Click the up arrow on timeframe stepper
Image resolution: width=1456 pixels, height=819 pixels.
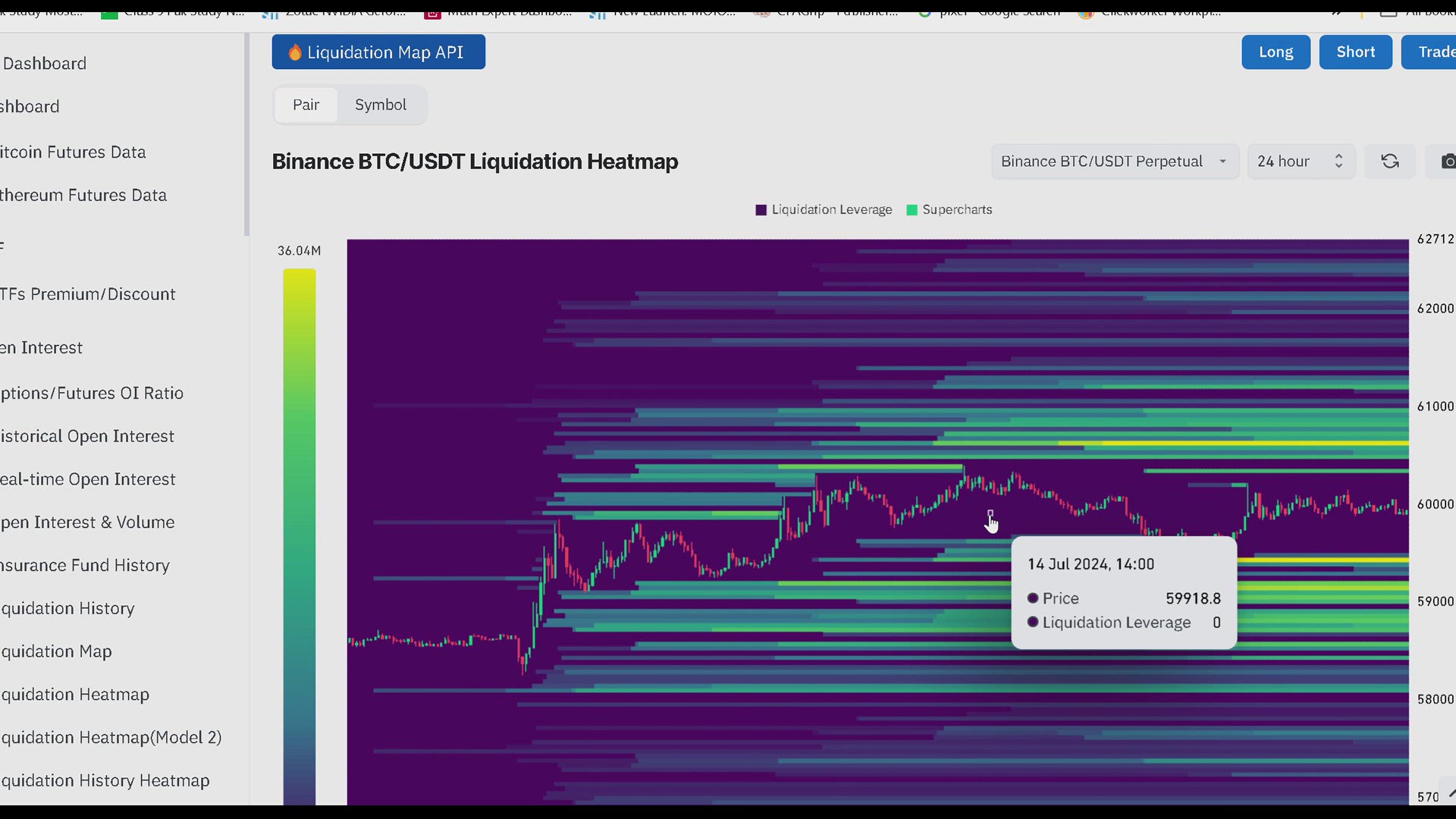click(1339, 156)
